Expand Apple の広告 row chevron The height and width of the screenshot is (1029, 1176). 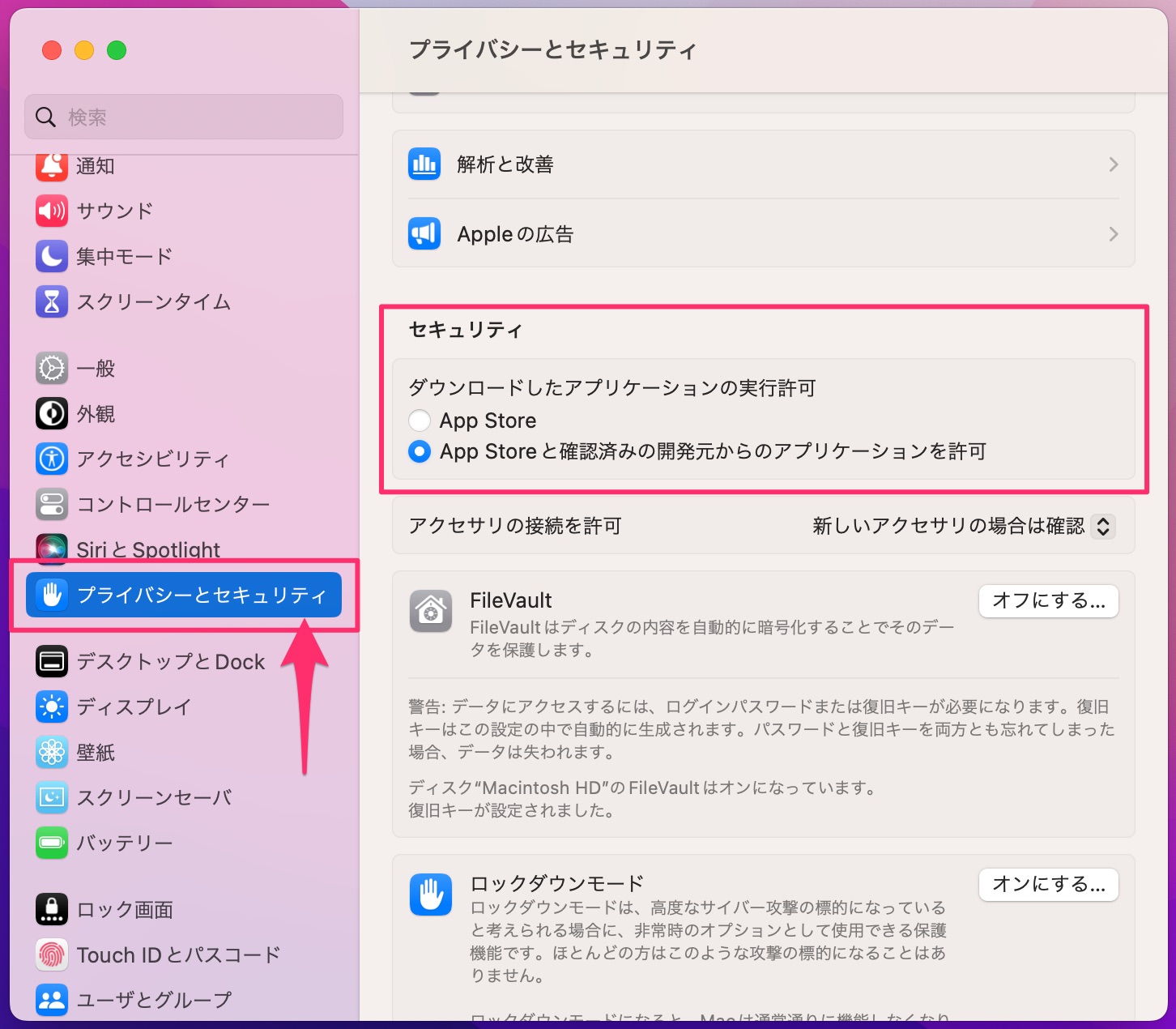(1114, 234)
